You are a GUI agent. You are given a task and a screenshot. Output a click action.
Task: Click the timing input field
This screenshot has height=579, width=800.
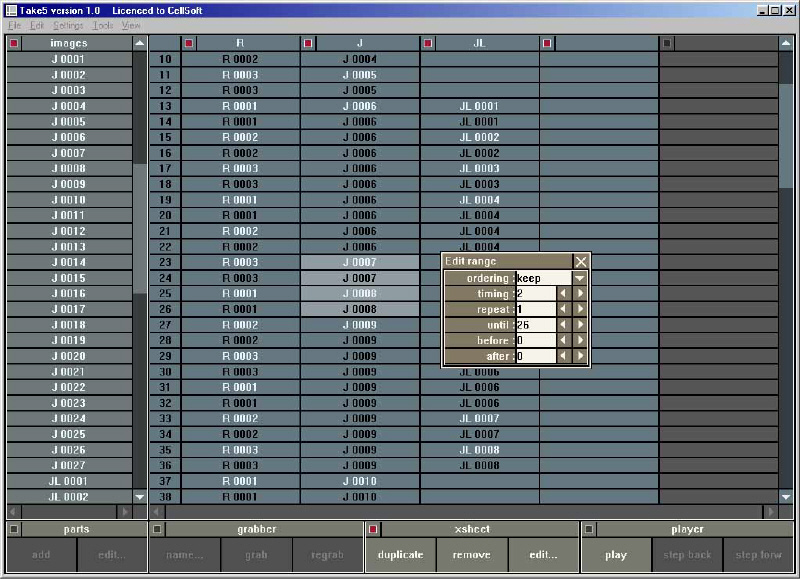coord(536,293)
